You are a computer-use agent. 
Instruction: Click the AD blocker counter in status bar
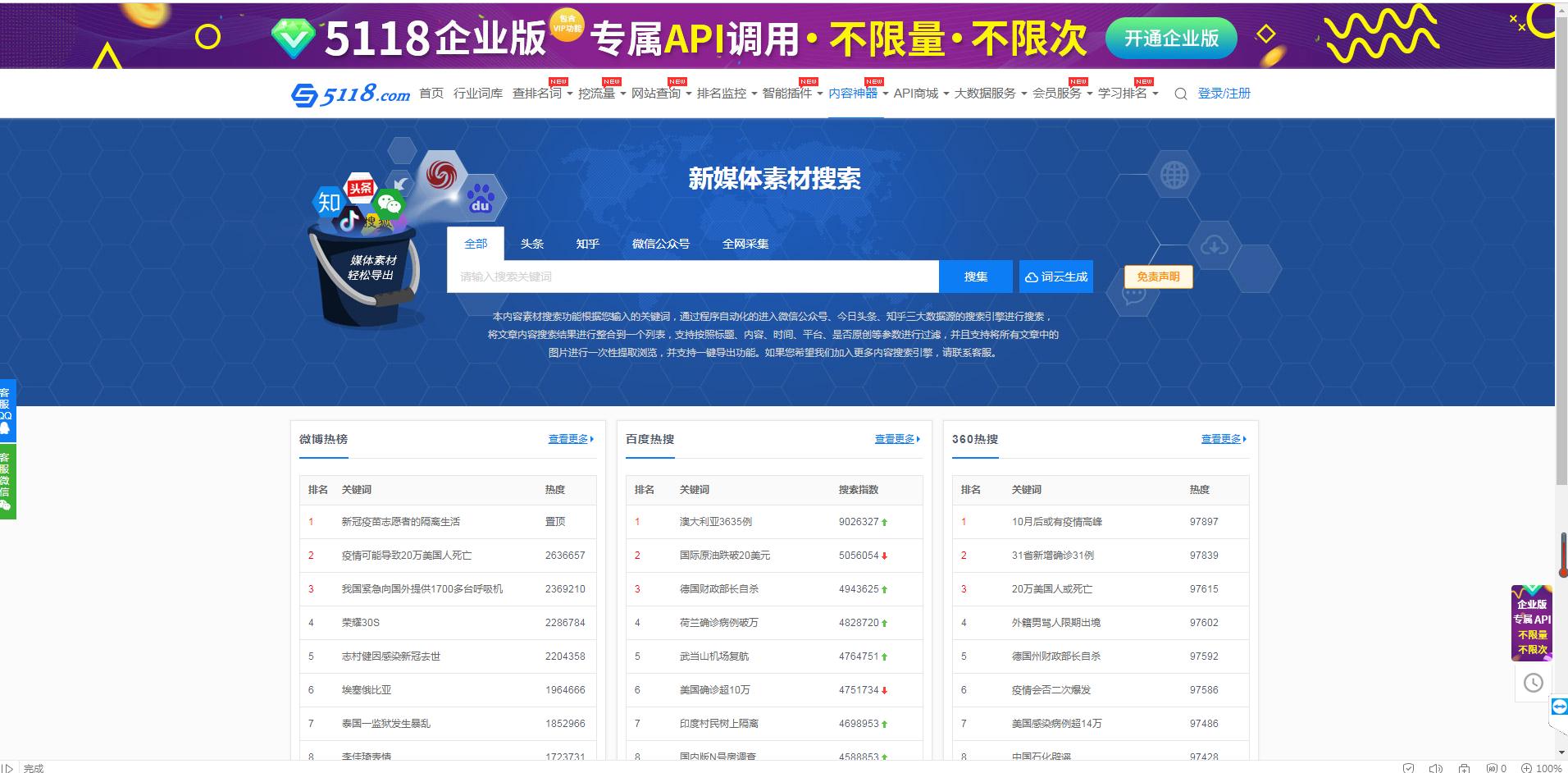coord(1497,768)
